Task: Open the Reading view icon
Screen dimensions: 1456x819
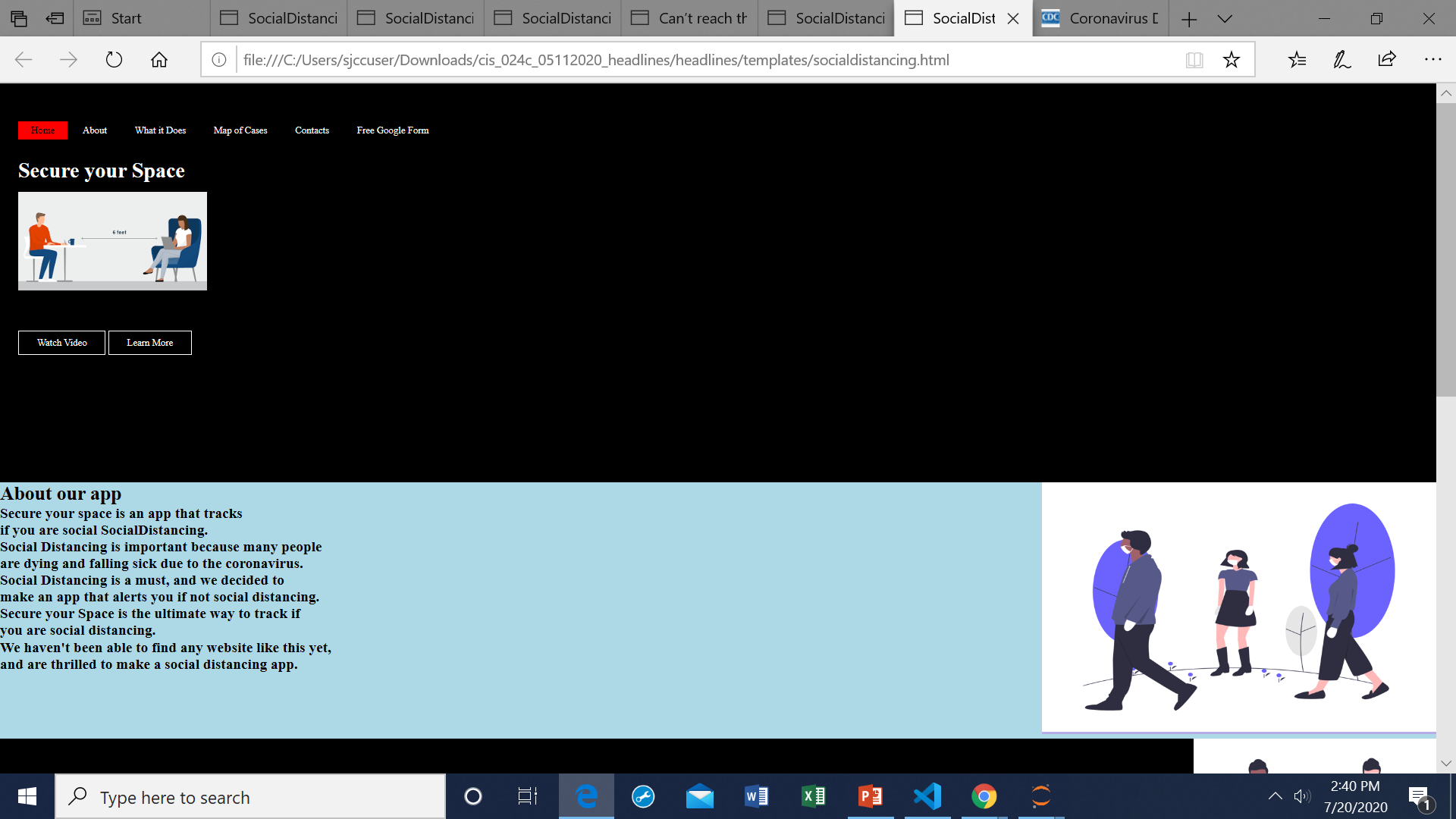Action: click(x=1194, y=60)
